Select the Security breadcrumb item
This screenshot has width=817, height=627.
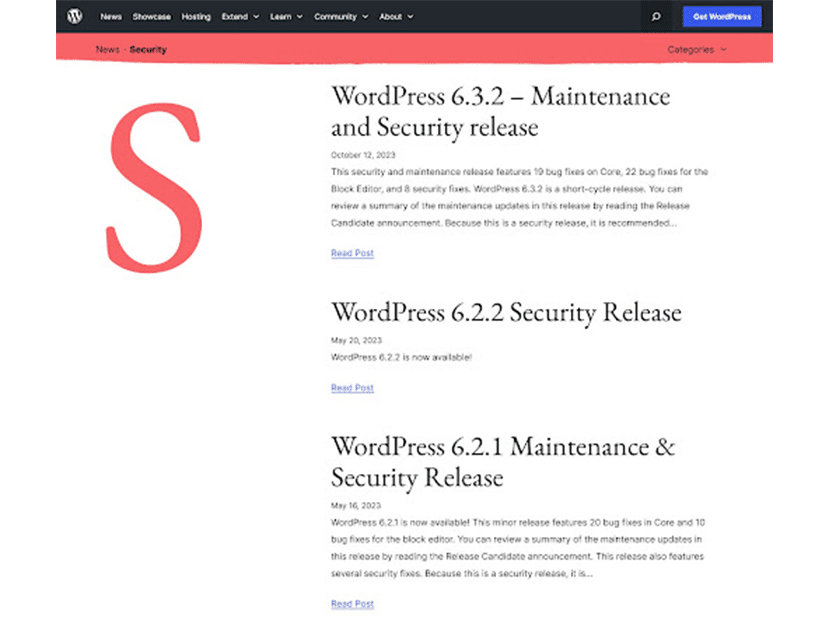148,49
